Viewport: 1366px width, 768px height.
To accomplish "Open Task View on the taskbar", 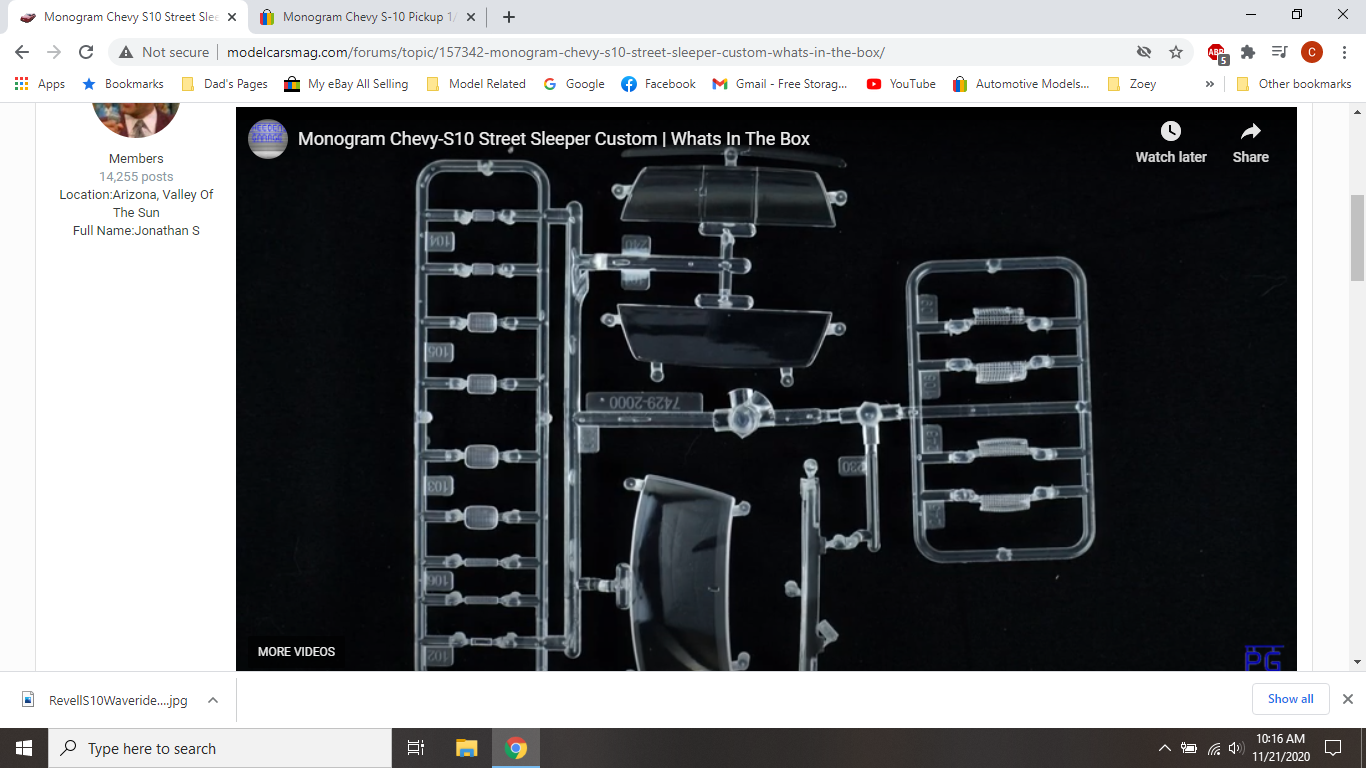I will point(416,748).
